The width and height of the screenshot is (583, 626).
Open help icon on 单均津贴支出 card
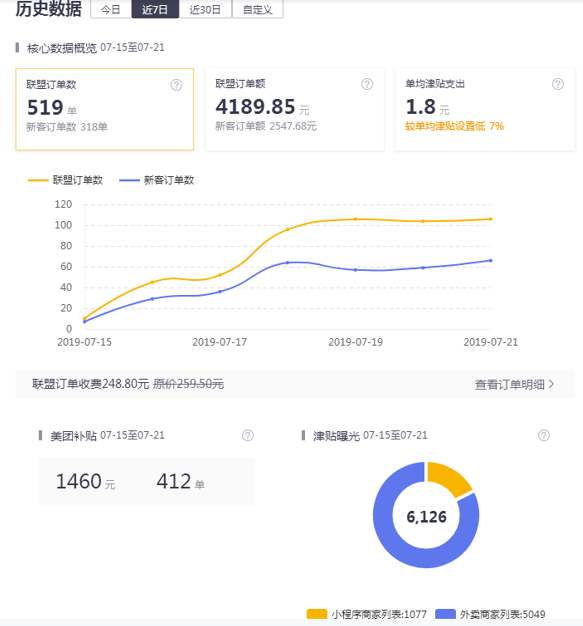point(558,84)
